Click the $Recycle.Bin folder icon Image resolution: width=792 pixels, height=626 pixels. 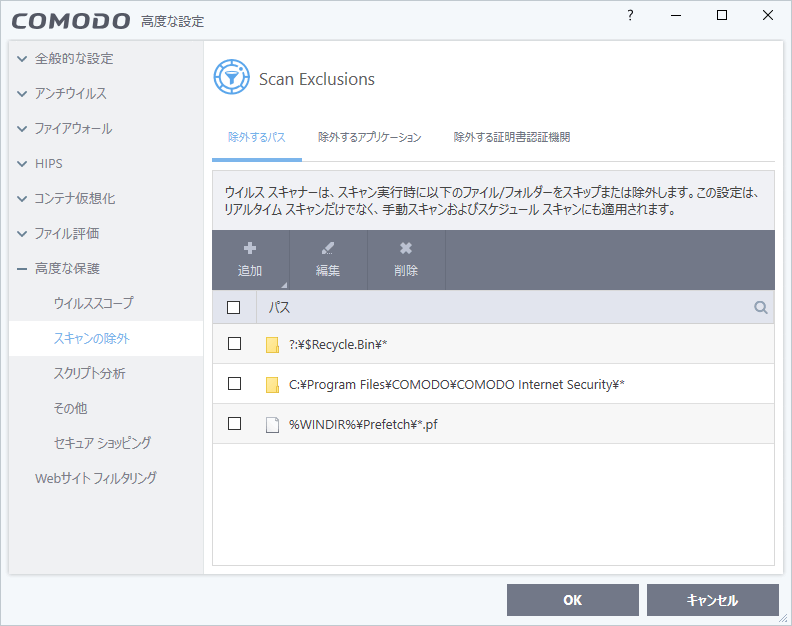tap(272, 344)
